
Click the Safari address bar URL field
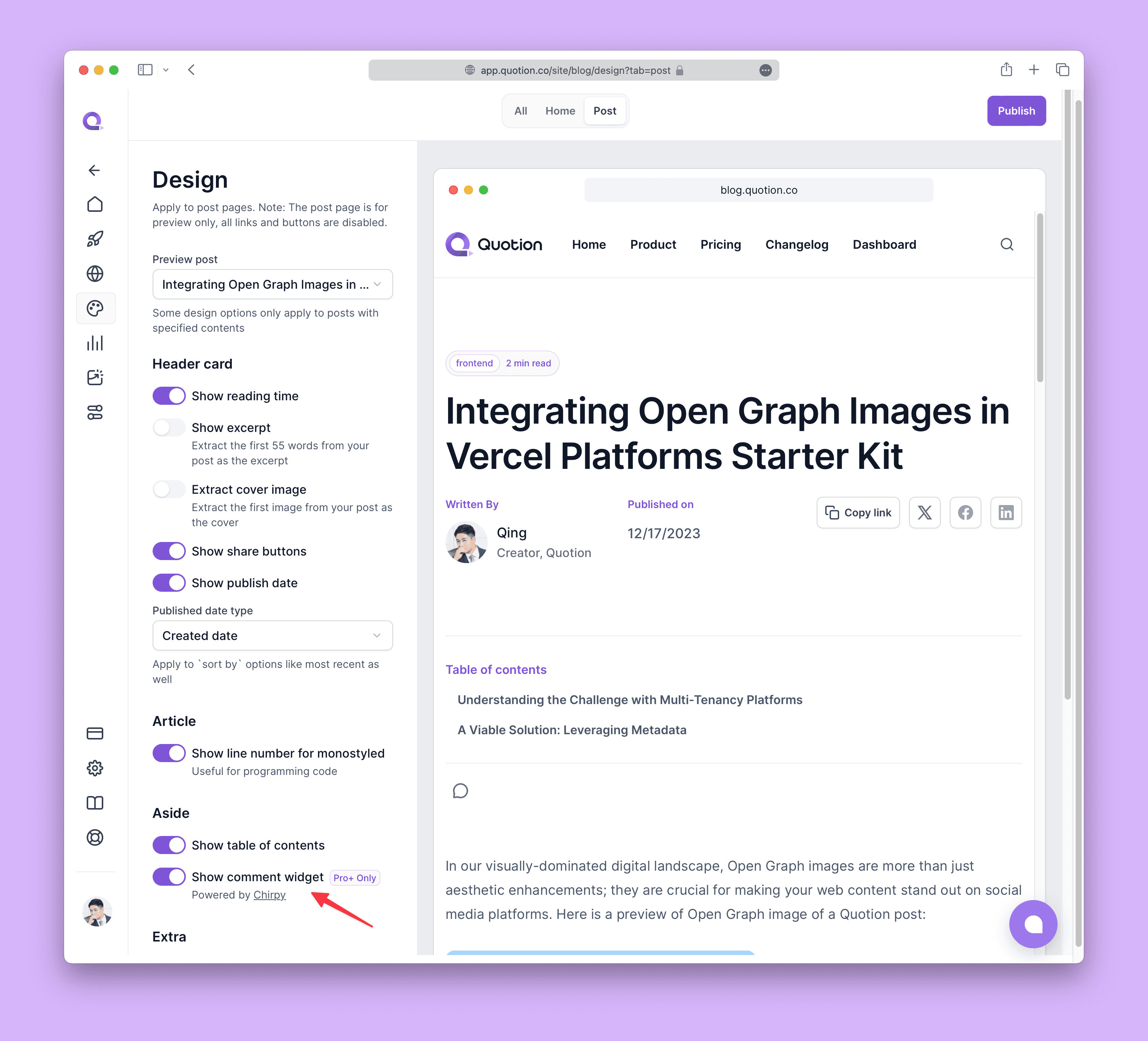[573, 70]
